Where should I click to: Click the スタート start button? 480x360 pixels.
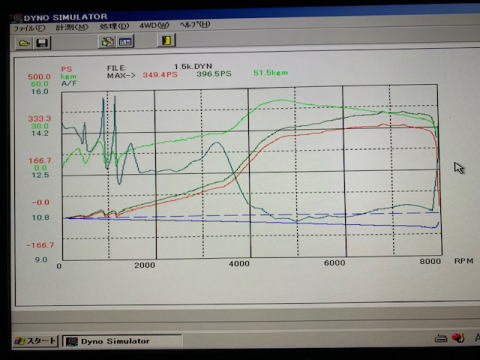[x=35, y=341]
